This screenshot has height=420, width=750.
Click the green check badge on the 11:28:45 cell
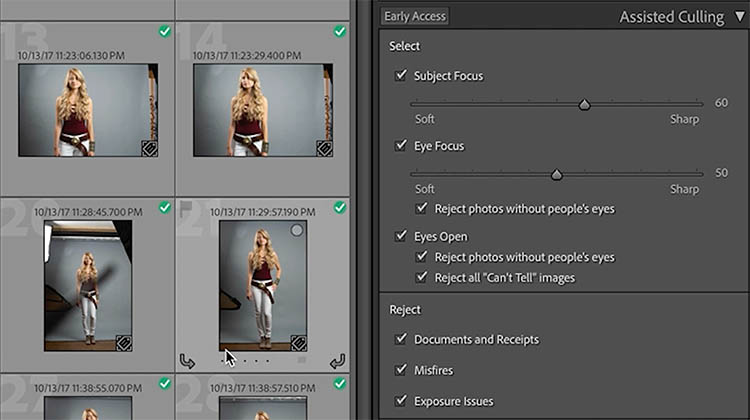[165, 208]
